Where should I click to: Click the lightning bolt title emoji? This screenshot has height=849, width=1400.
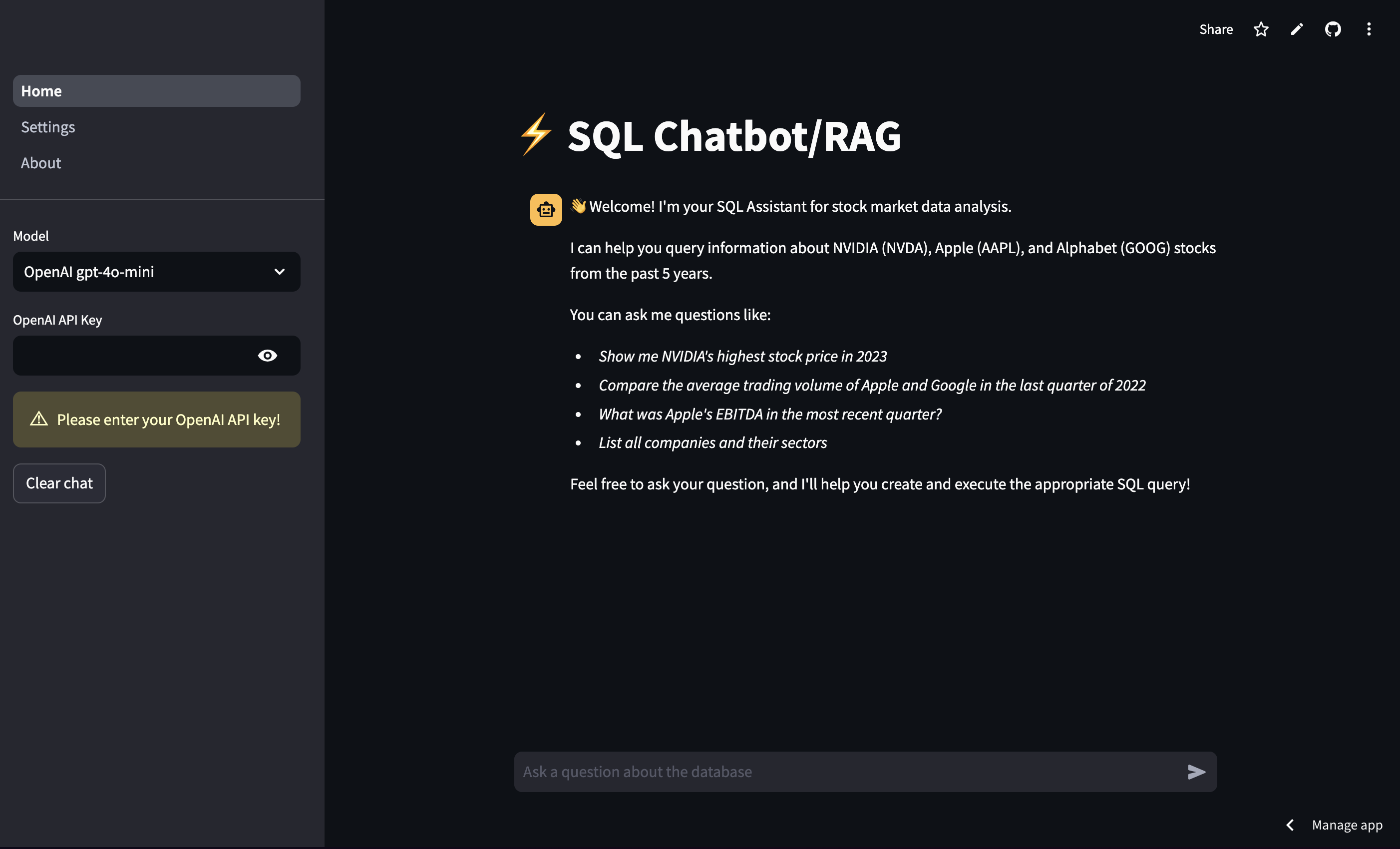pyautogui.click(x=535, y=135)
